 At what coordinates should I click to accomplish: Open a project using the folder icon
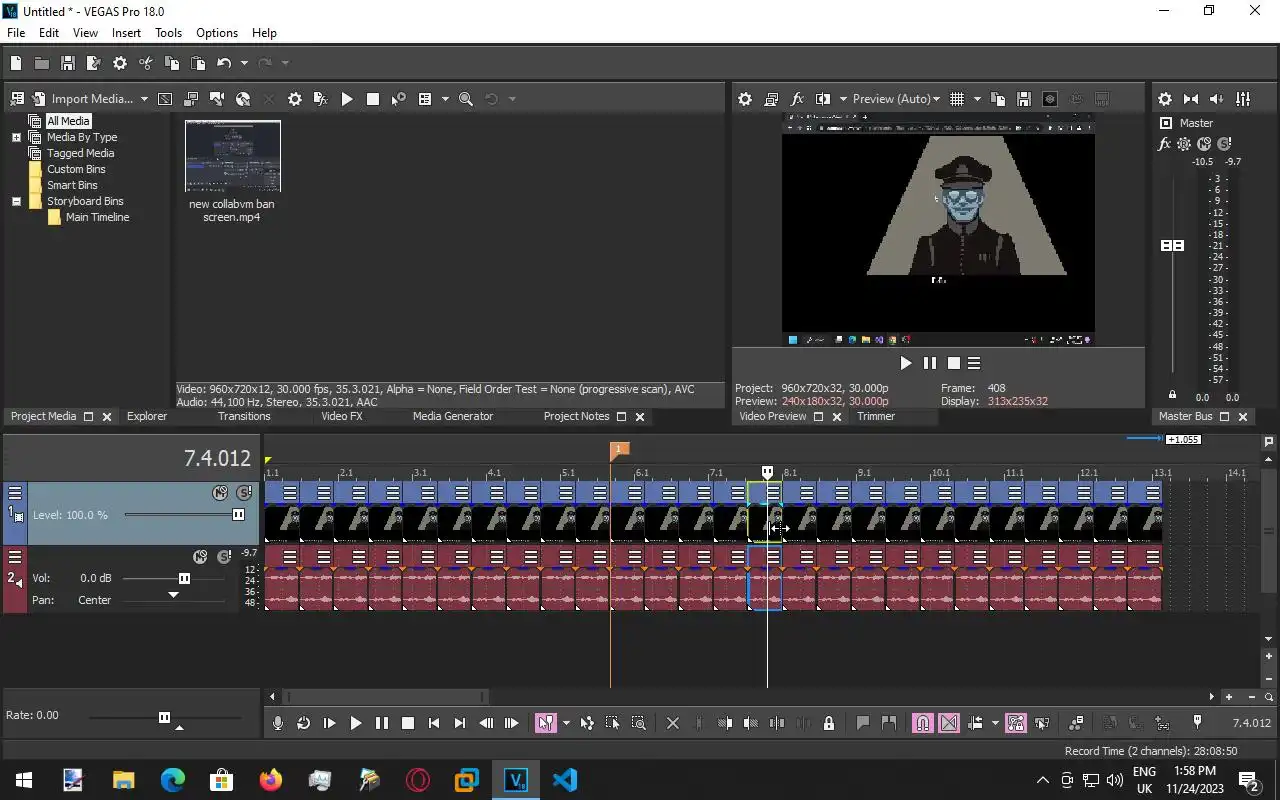click(x=42, y=63)
